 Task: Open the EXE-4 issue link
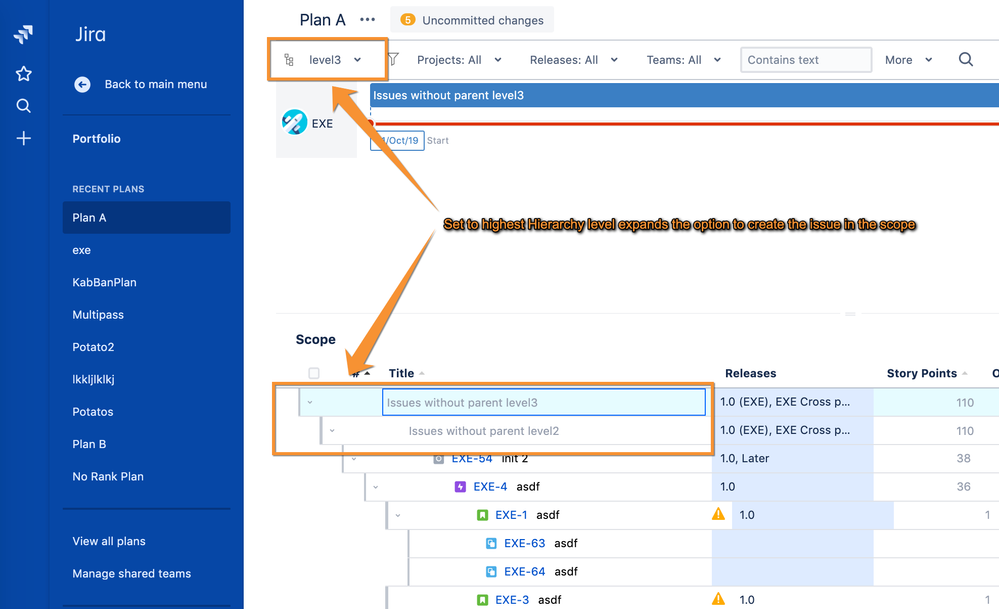coord(490,487)
